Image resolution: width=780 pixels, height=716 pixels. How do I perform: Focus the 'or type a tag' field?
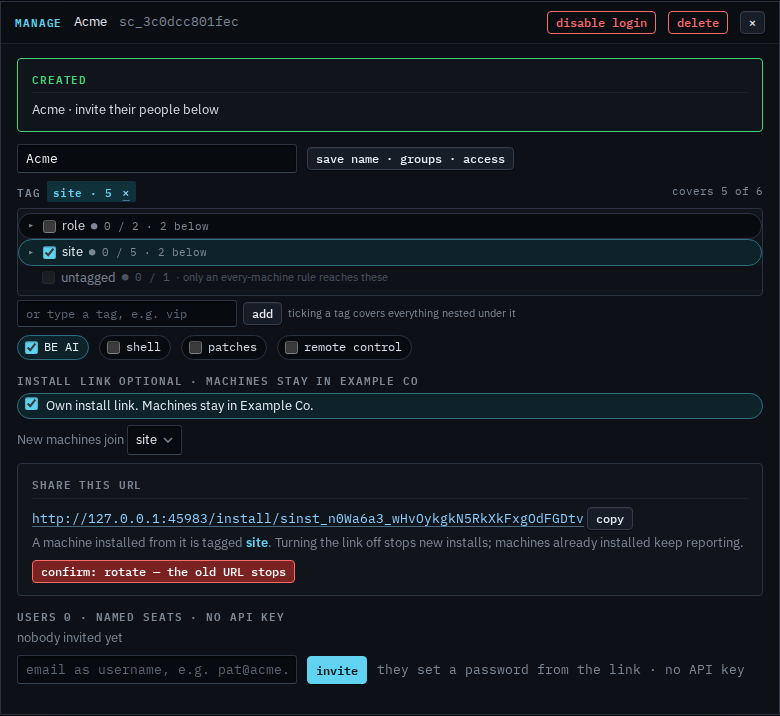click(x=127, y=314)
